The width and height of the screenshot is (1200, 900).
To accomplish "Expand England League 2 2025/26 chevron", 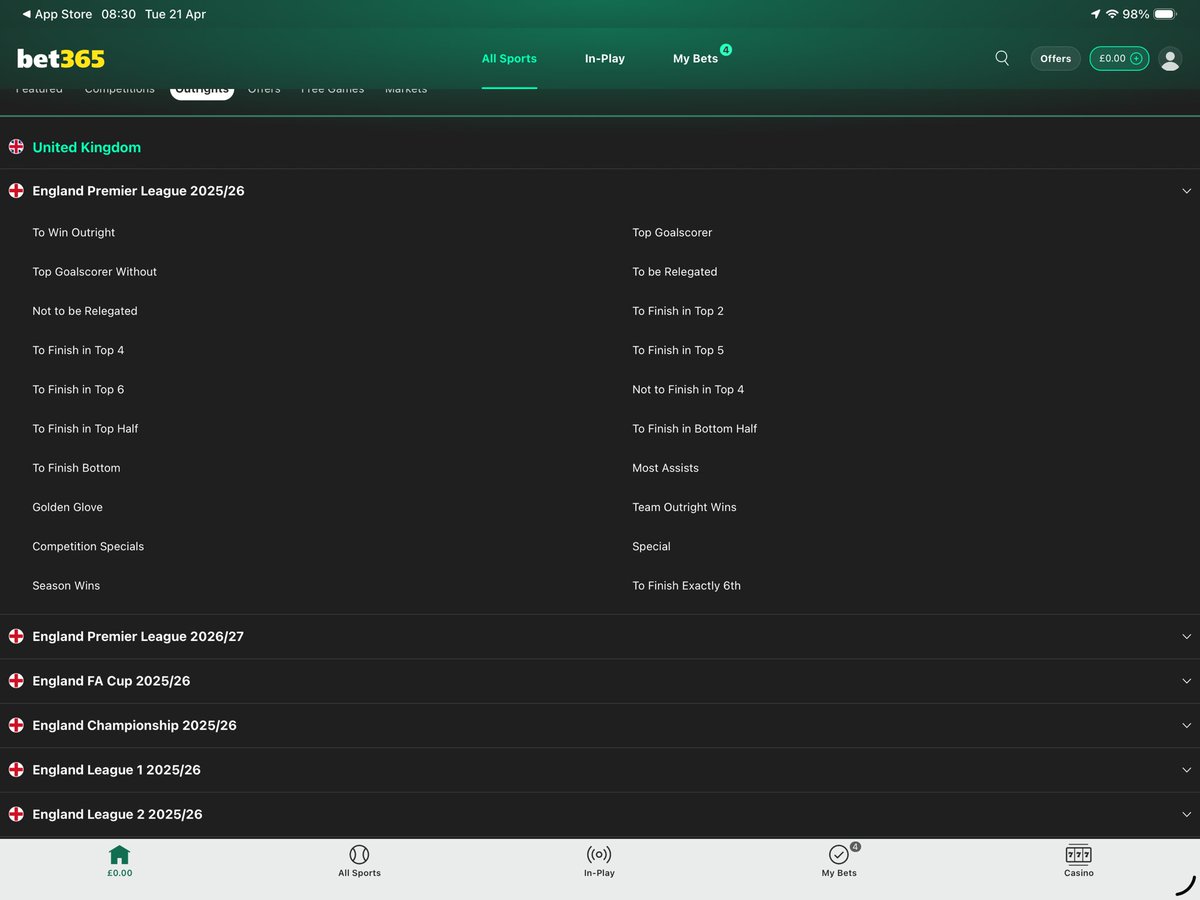I will (1187, 815).
